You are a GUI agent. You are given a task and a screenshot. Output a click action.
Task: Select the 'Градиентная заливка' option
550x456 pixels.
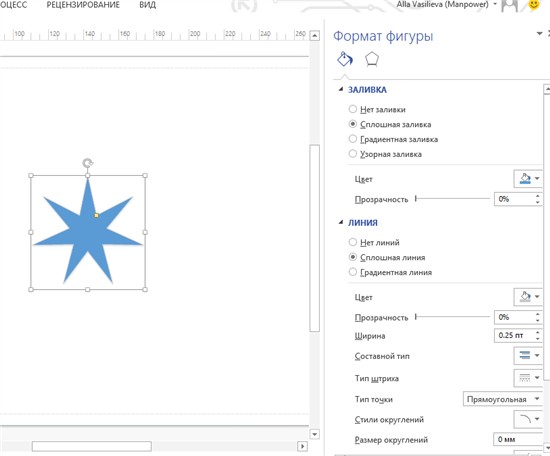click(x=393, y=139)
